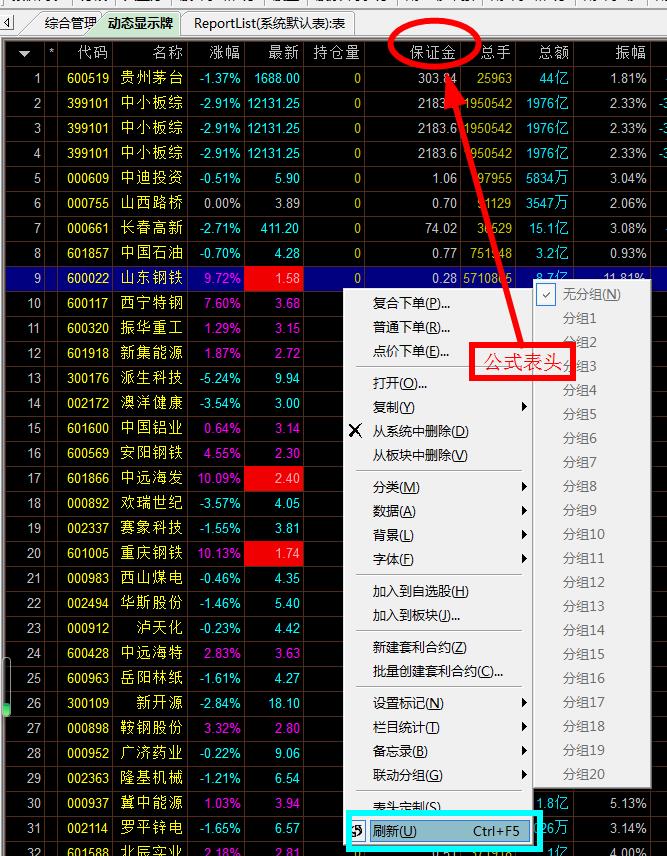Select 分组10 in the group submenu

coord(583,534)
